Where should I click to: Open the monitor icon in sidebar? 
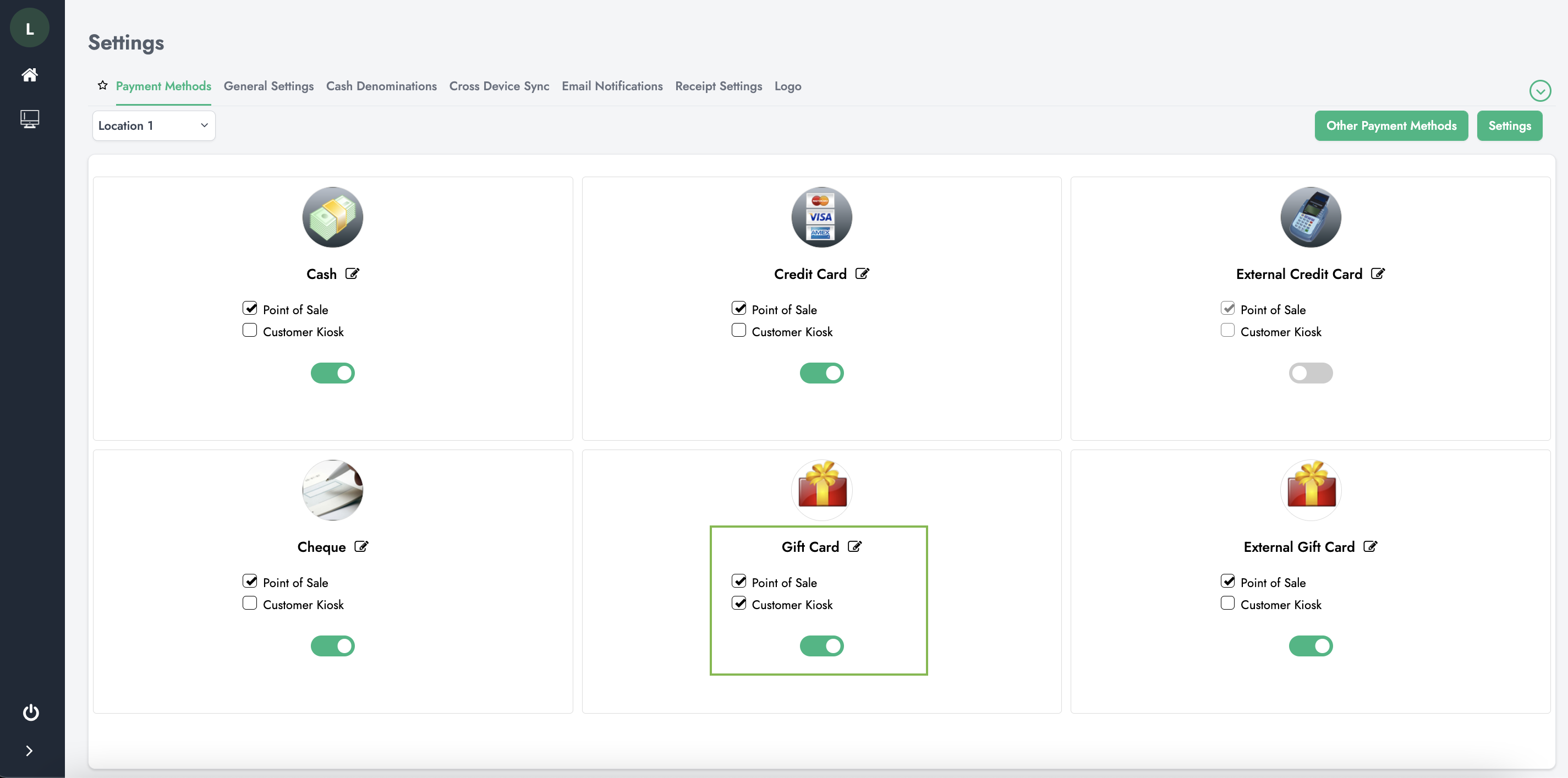tap(29, 119)
